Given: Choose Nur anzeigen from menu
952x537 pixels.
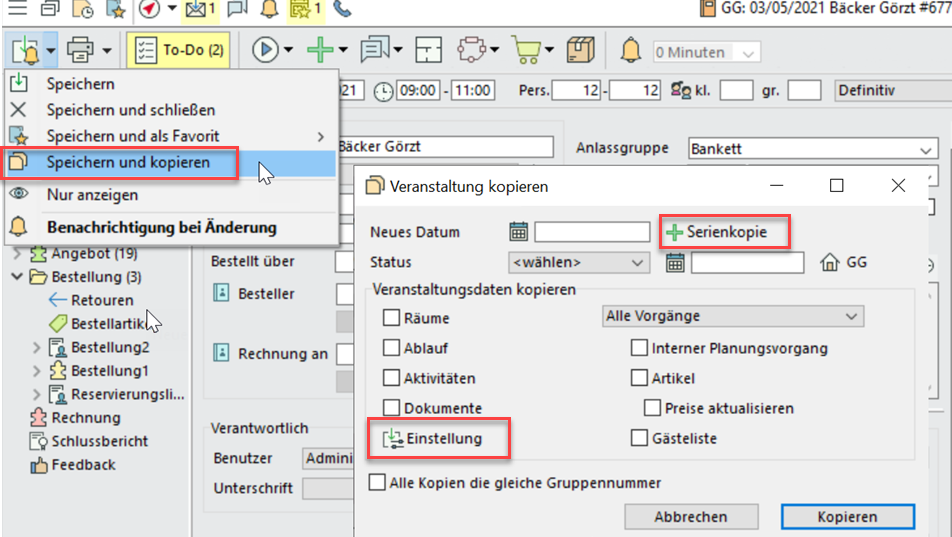Looking at the screenshot, I should (x=92, y=195).
